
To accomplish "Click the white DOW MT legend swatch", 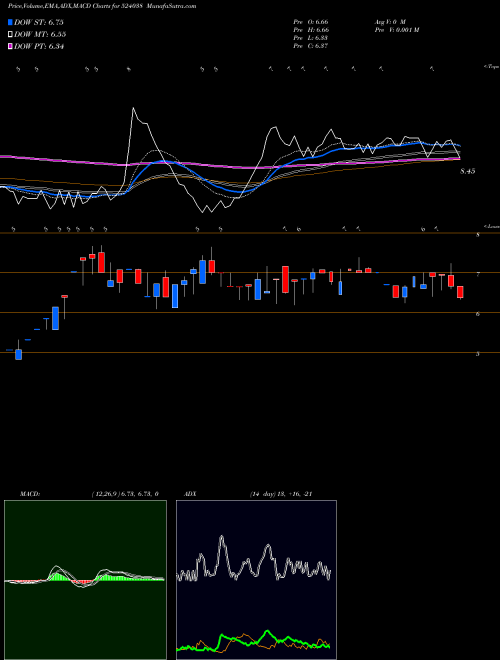I will pyautogui.click(x=10, y=35).
